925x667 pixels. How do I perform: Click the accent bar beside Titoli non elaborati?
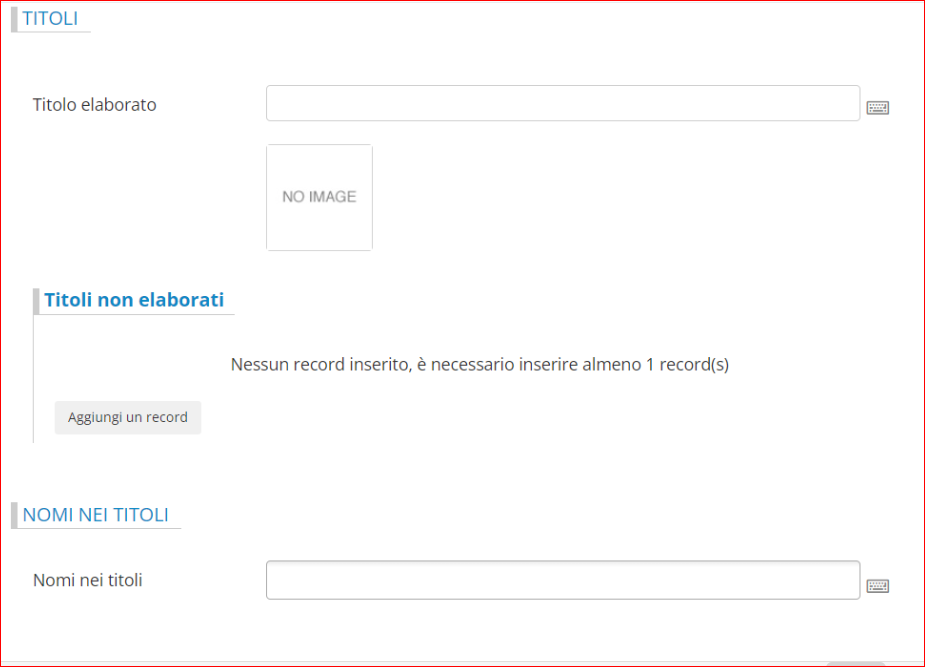[x=37, y=300]
